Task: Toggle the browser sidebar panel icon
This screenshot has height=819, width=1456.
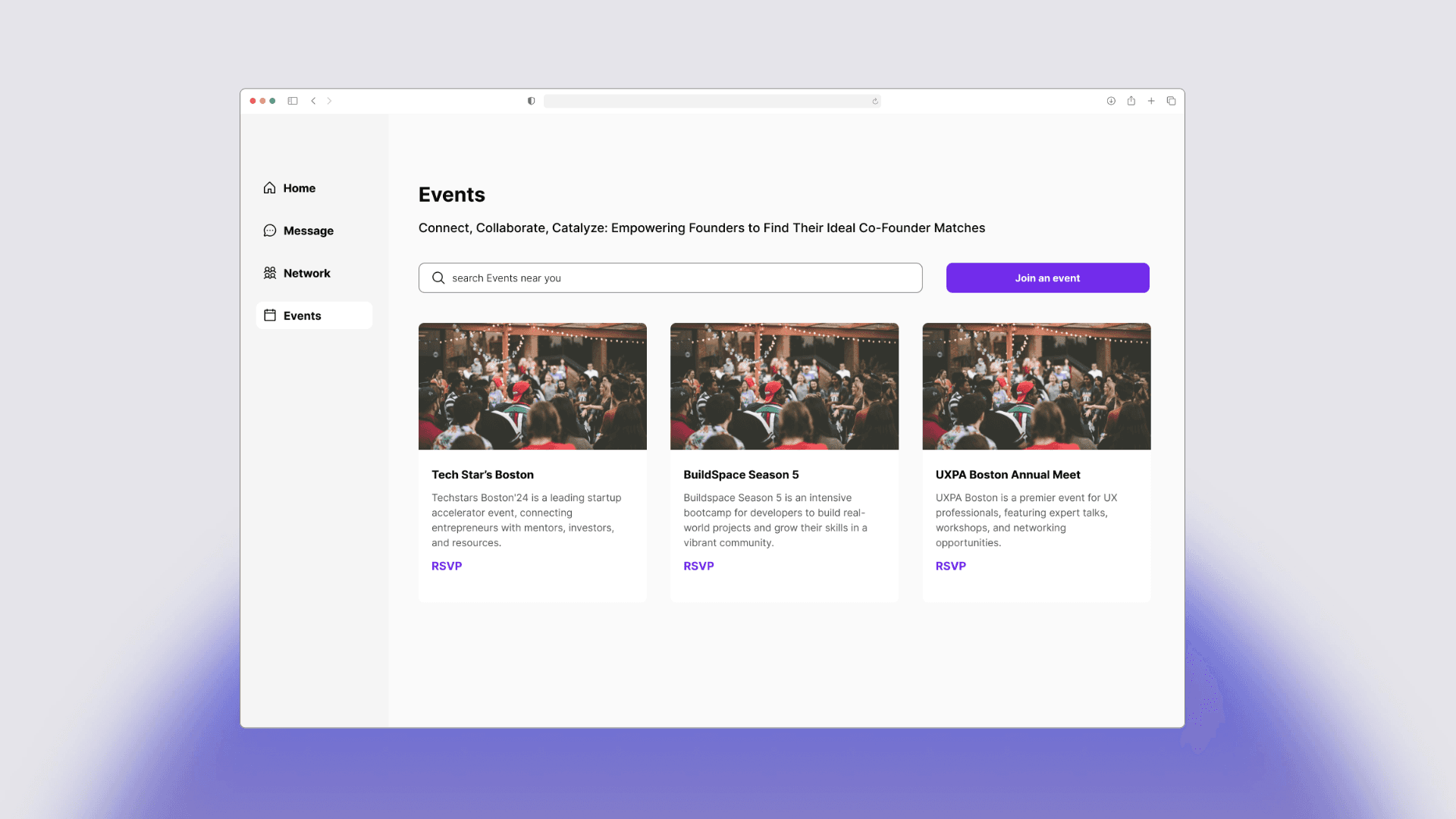Action: 293,101
